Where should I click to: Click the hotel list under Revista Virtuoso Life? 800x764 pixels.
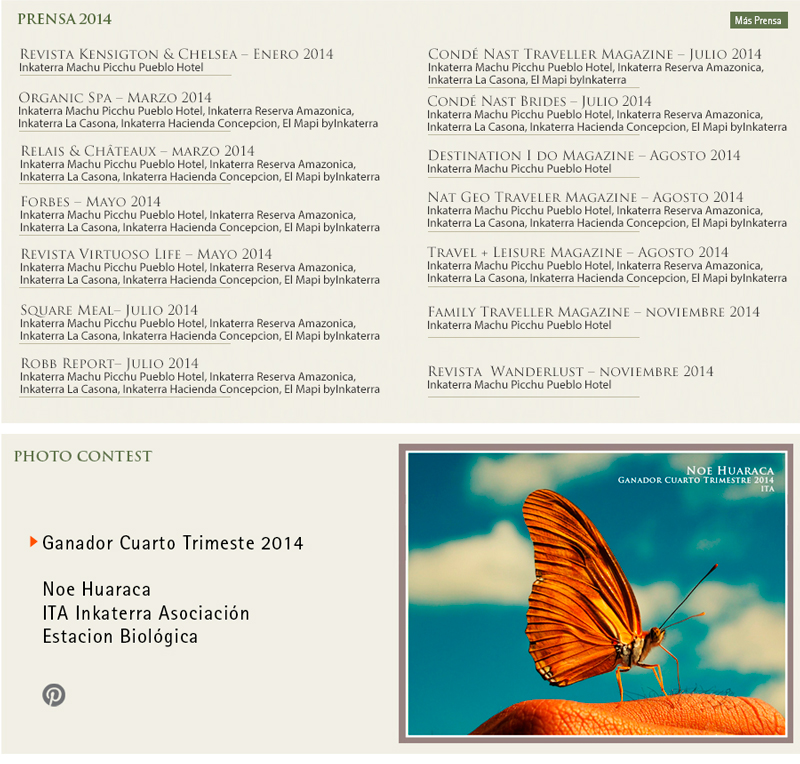point(200,274)
